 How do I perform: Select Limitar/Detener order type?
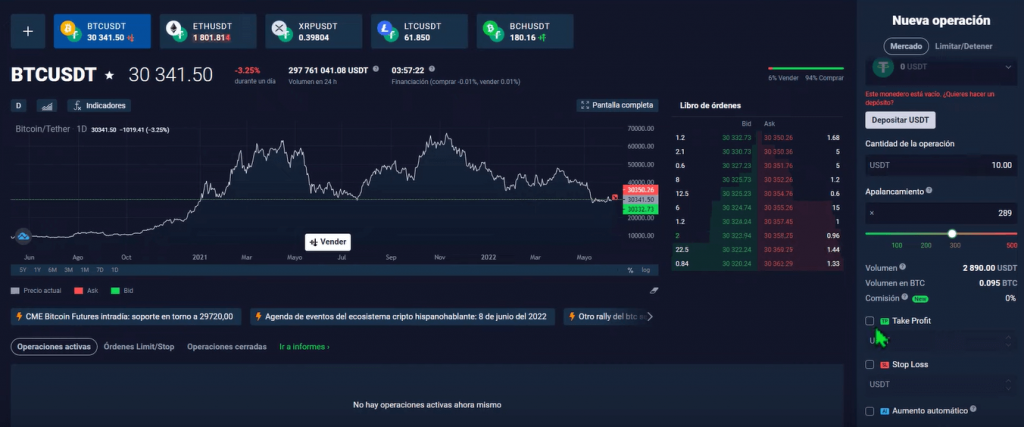point(964,46)
